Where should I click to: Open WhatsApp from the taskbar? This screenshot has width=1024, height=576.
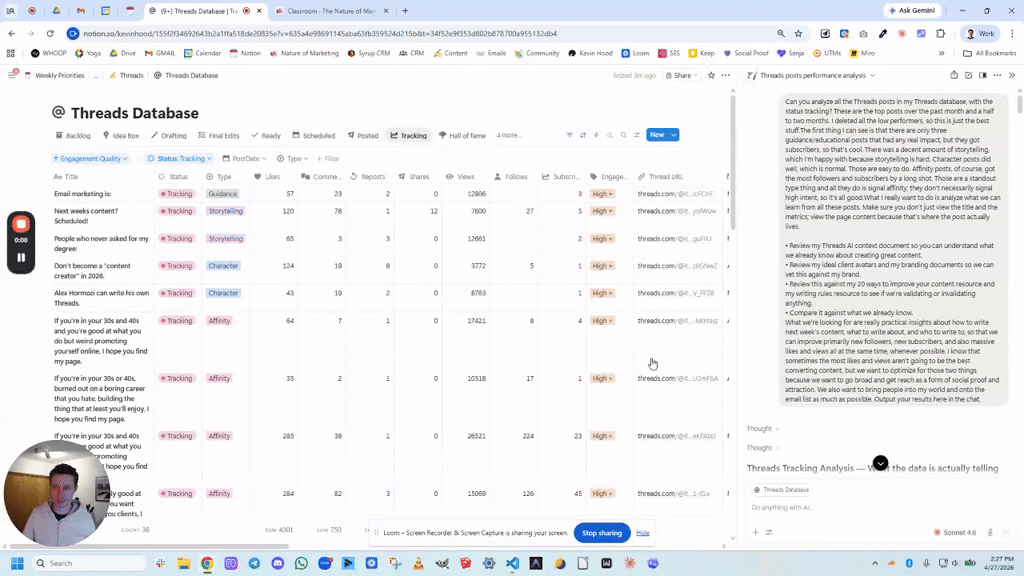[300, 565]
